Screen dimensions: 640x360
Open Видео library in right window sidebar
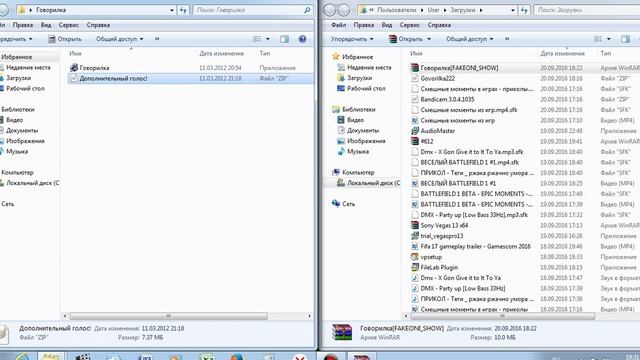click(x=355, y=120)
